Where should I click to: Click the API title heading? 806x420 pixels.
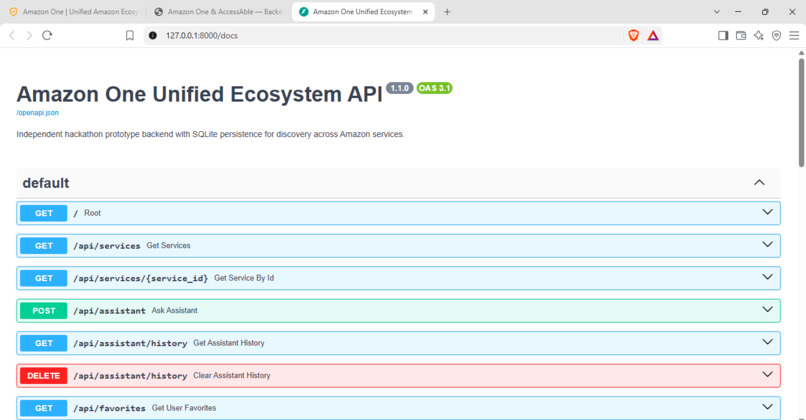pos(199,95)
